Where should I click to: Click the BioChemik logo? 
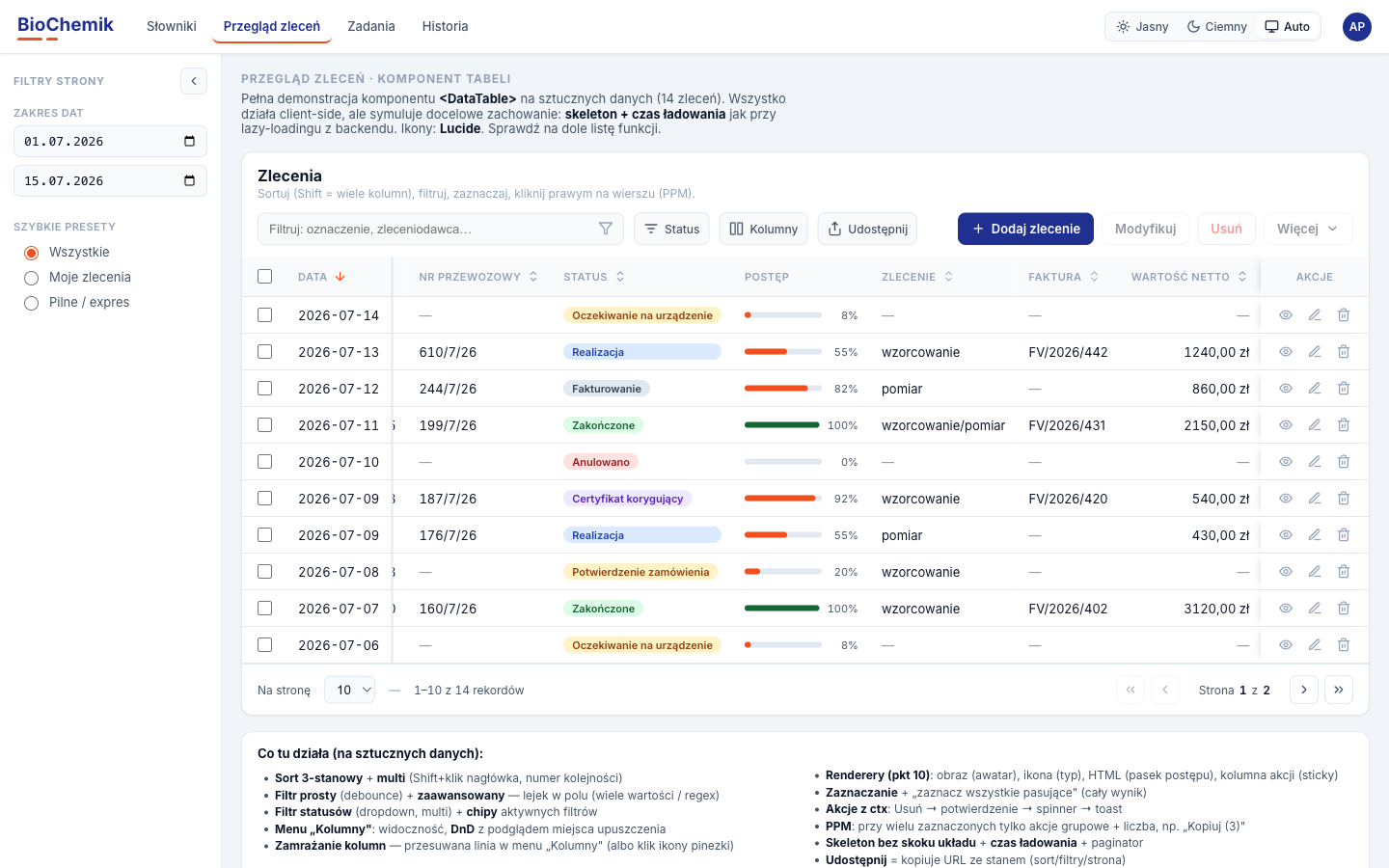pos(66,26)
